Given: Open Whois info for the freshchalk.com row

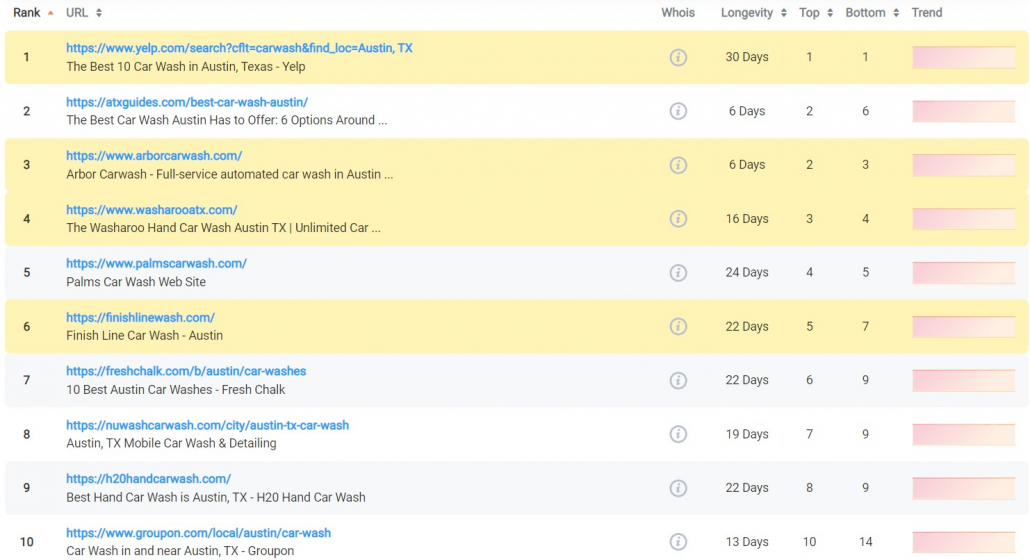Looking at the screenshot, I should coord(678,380).
